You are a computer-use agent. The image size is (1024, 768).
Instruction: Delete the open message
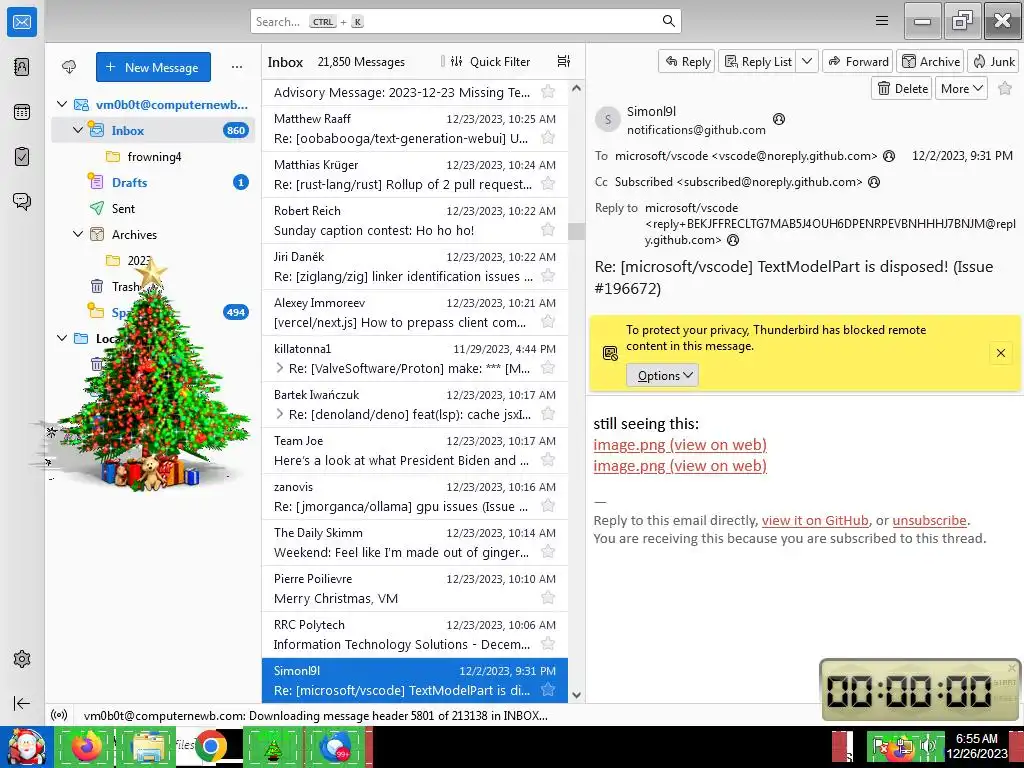(x=902, y=88)
